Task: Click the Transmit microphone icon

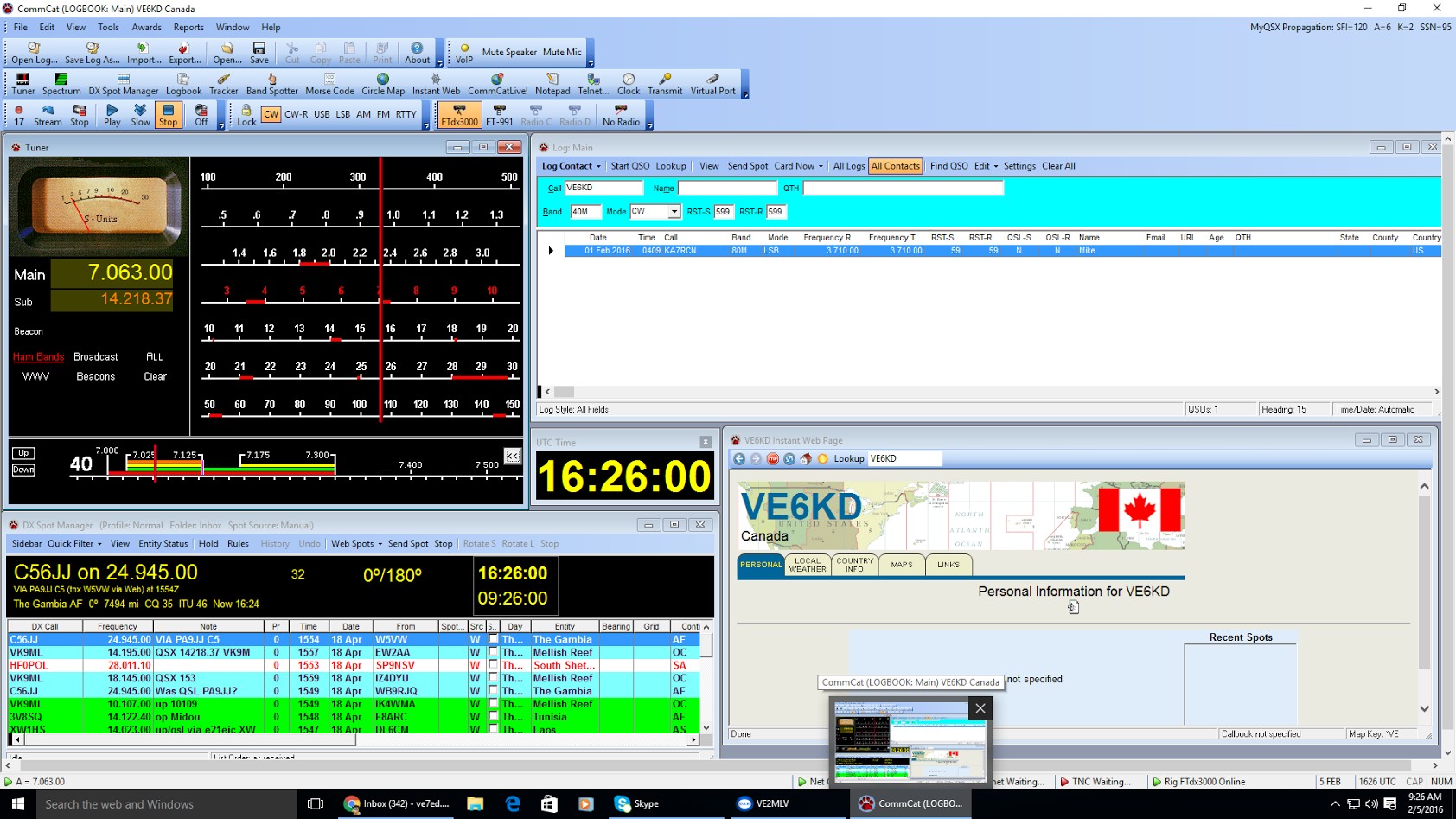Action: point(665,83)
